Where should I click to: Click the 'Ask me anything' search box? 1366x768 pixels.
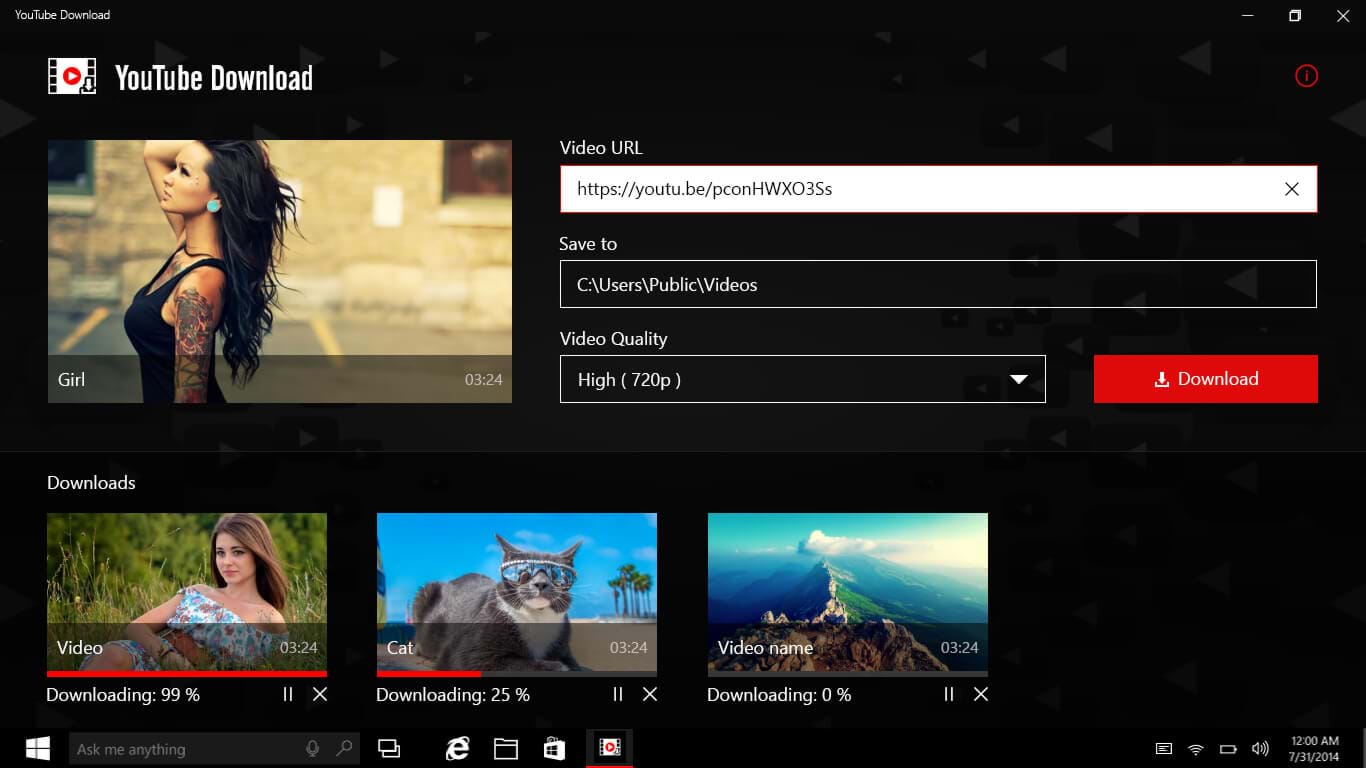[x=213, y=748]
